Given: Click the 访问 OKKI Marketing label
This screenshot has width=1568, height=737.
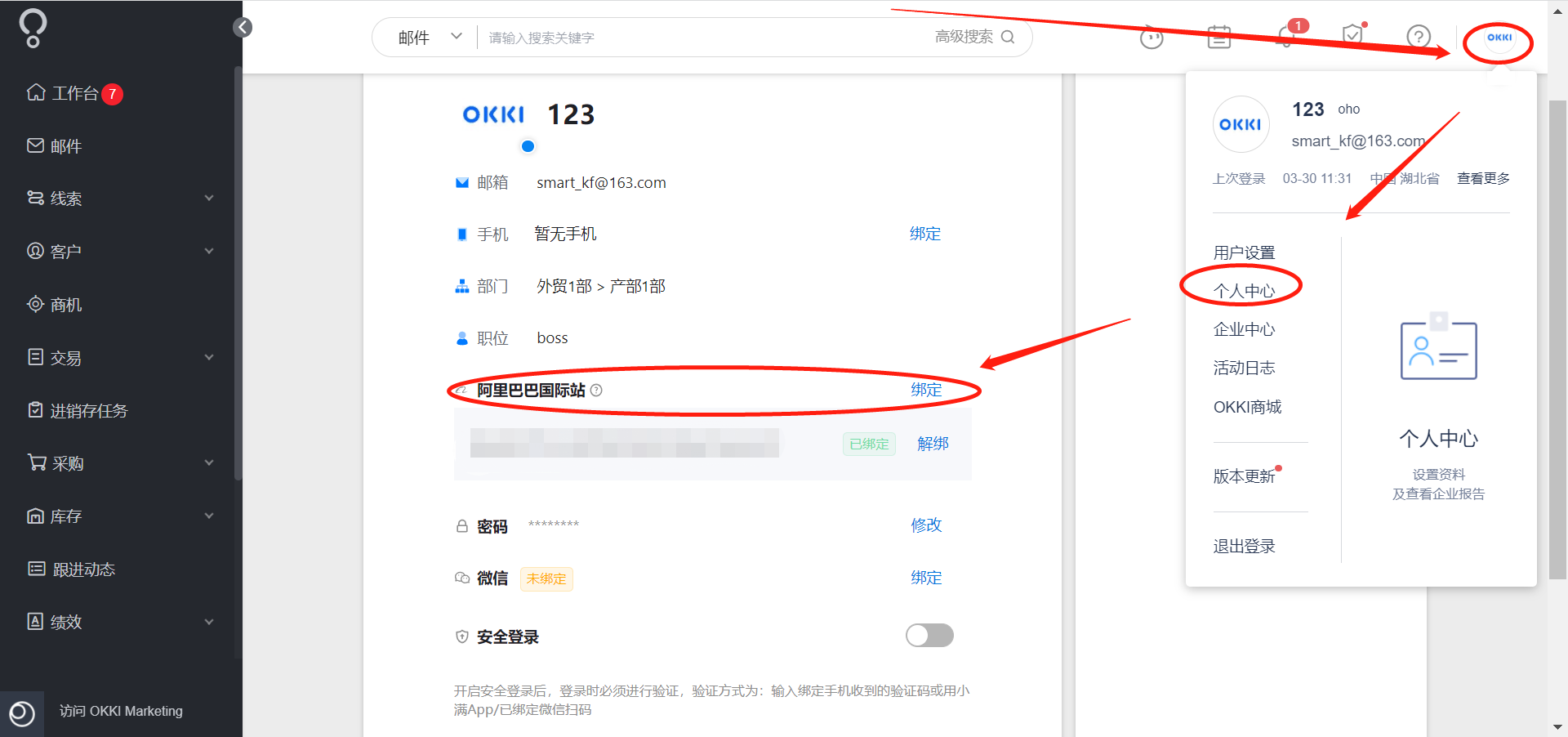Looking at the screenshot, I should coord(121,712).
